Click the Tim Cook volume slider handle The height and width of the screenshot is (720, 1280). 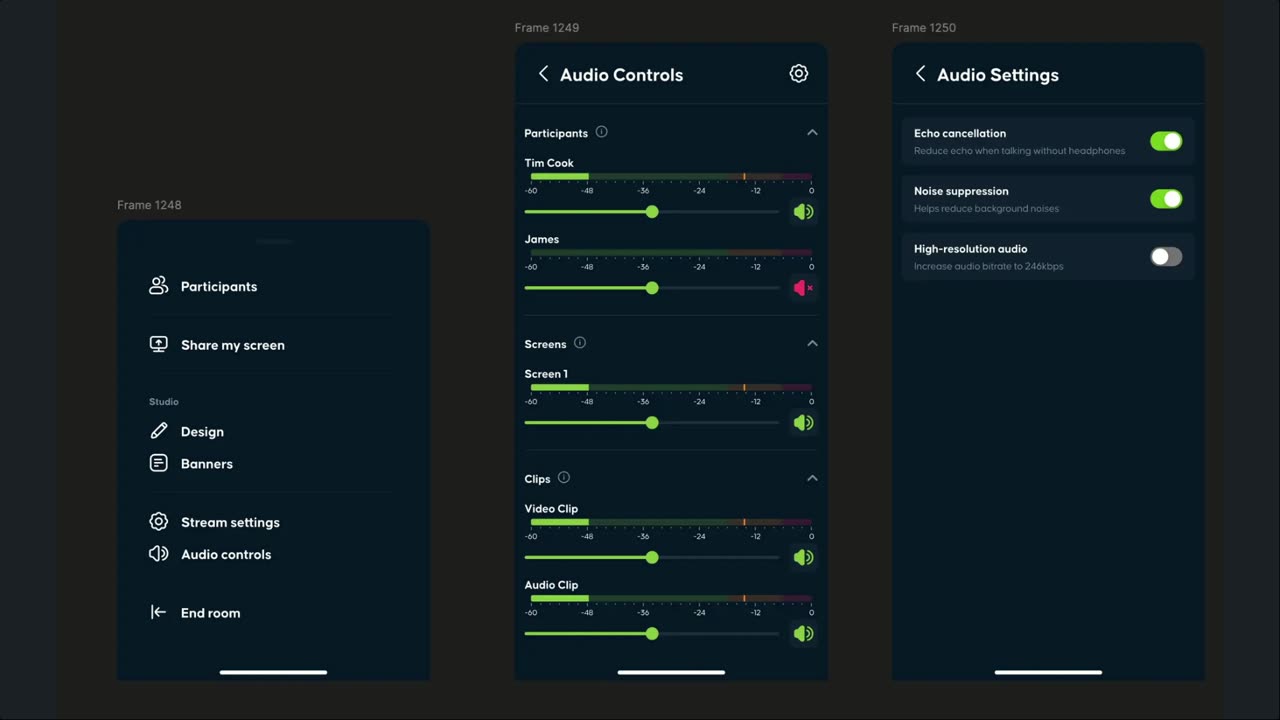(652, 212)
